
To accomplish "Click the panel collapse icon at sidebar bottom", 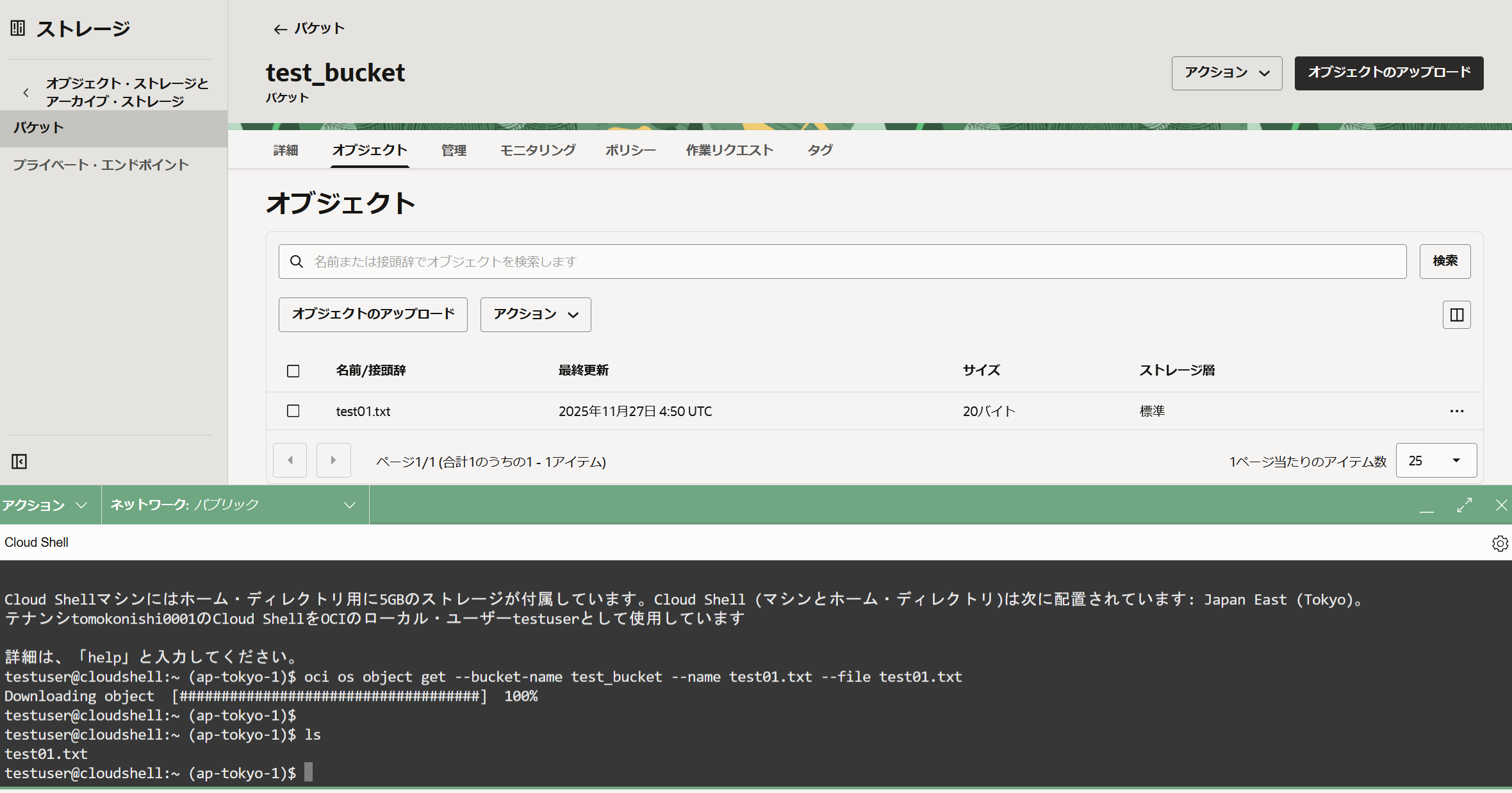I will tap(19, 461).
